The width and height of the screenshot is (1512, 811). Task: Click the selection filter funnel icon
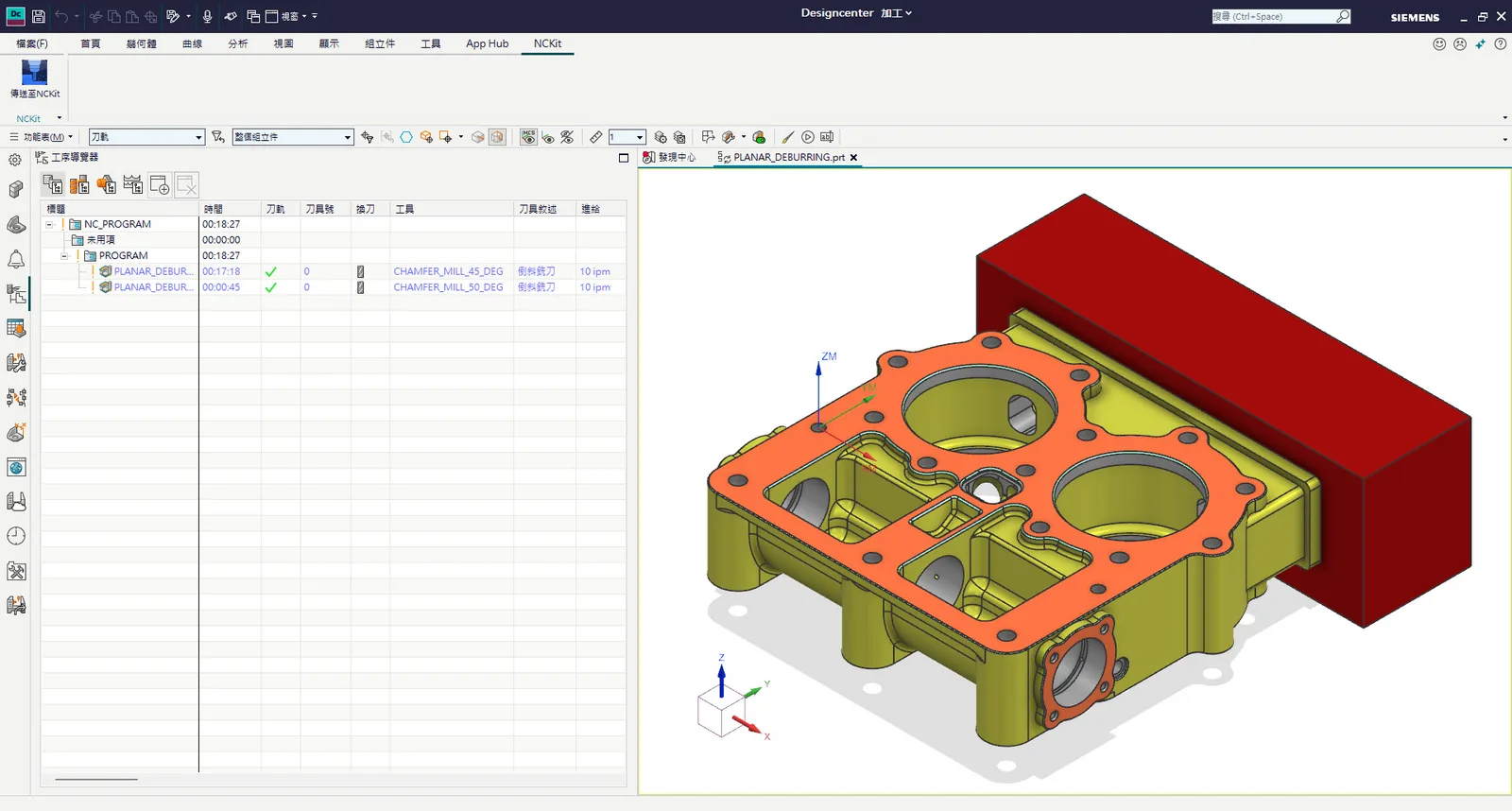point(218,137)
